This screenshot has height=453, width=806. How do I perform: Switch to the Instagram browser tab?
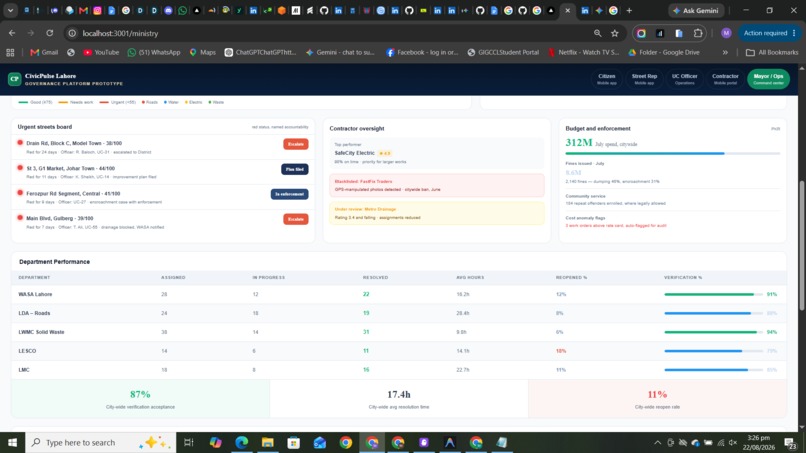[x=97, y=10]
